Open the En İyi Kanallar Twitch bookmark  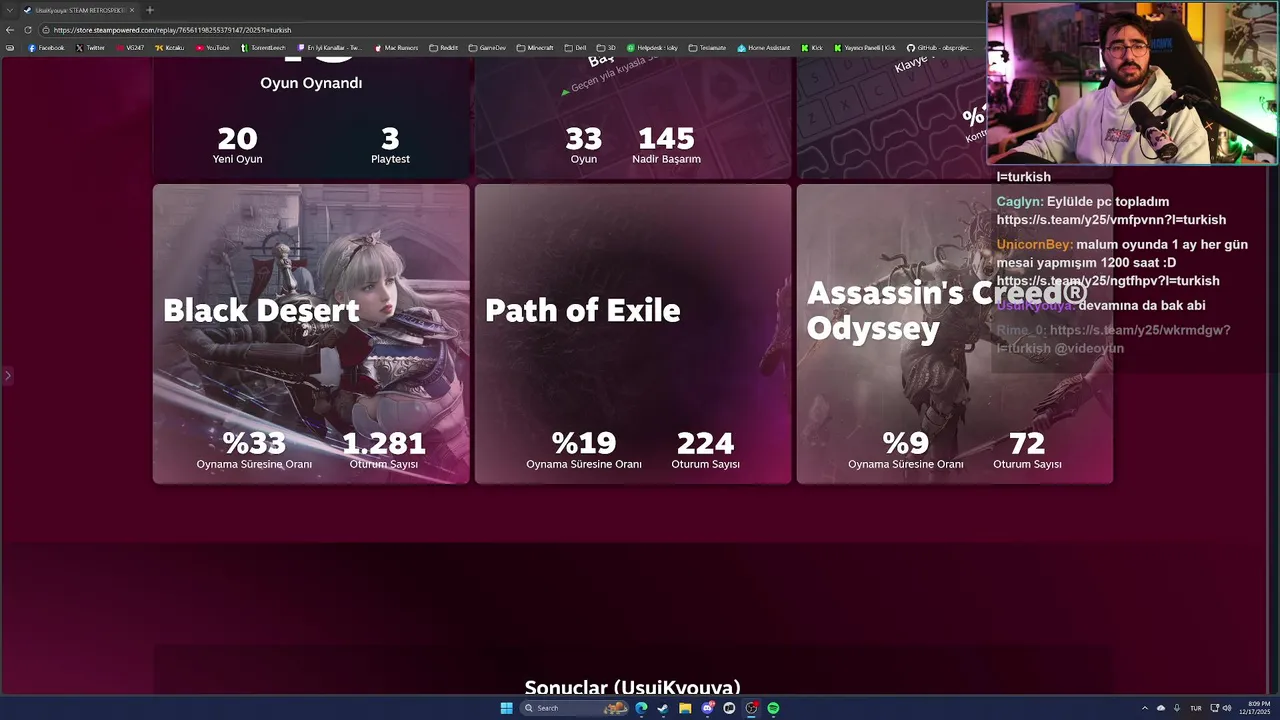click(x=331, y=48)
